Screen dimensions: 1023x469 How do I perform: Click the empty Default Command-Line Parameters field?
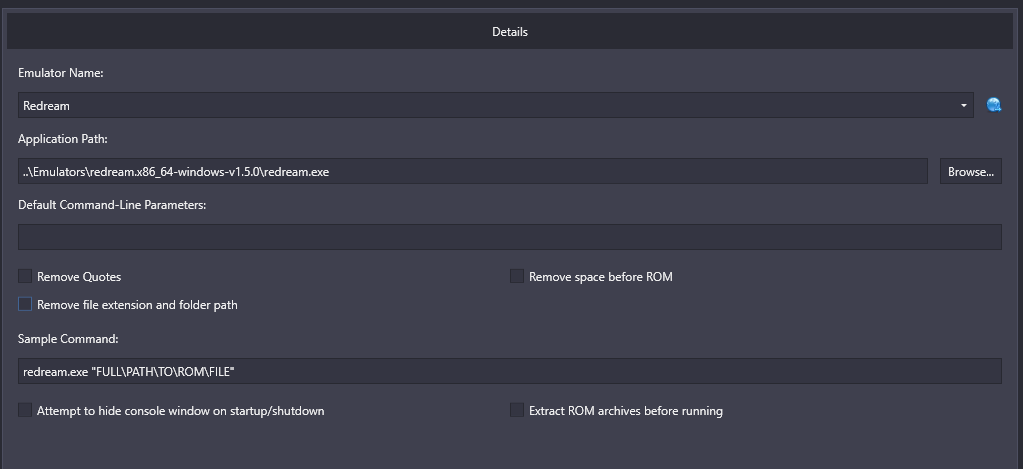tap(509, 237)
